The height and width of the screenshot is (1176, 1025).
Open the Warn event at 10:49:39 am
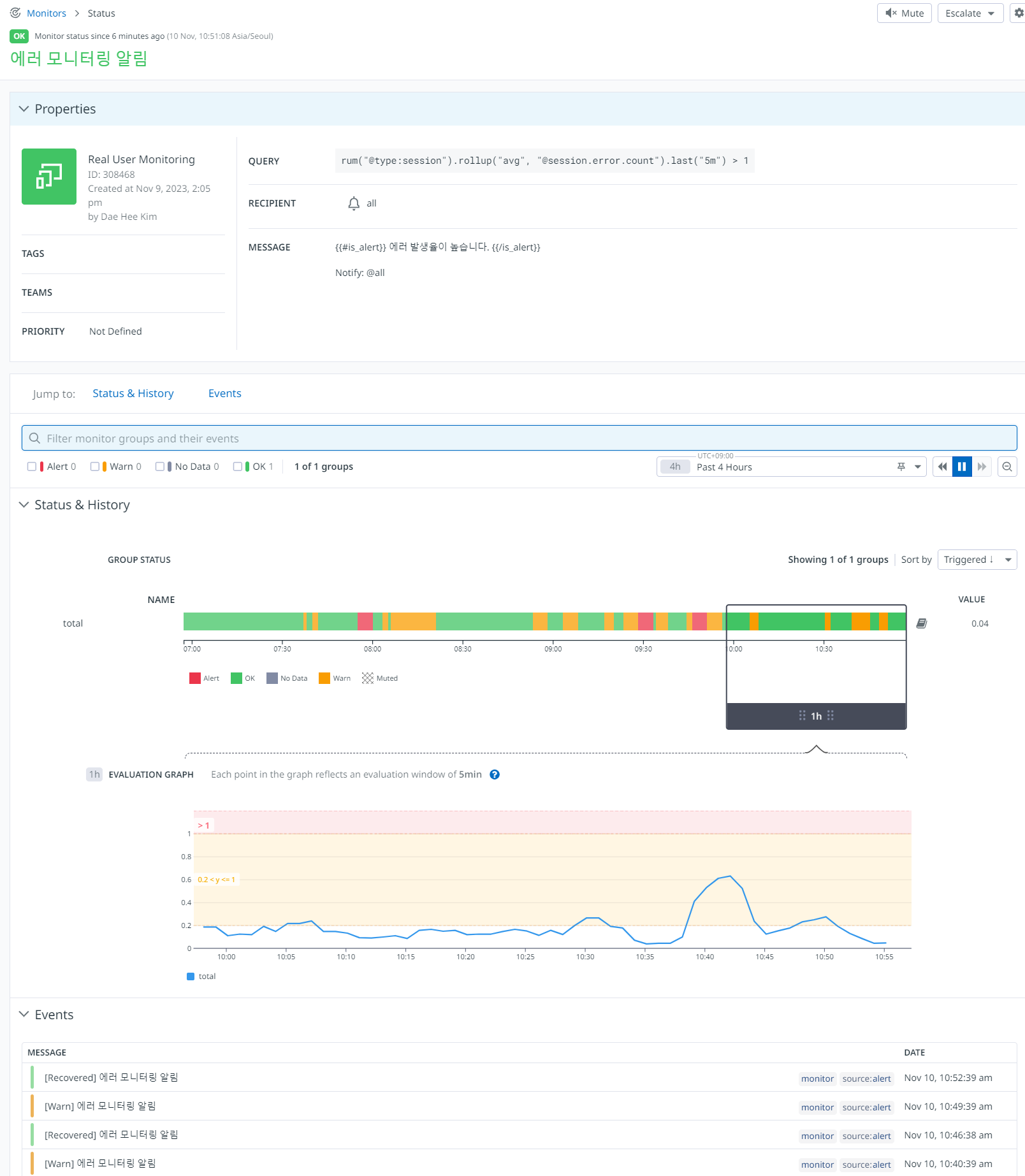(519, 1107)
